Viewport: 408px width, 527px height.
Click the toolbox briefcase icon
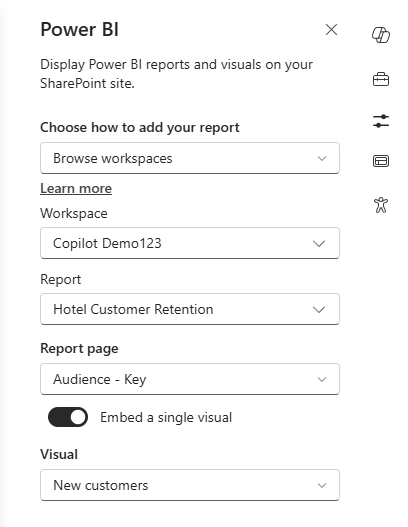click(x=381, y=80)
